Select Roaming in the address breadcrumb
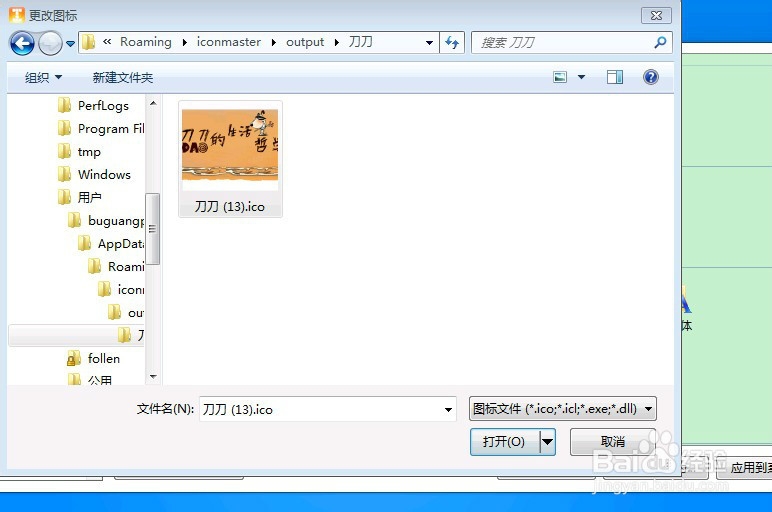This screenshot has height=512, width=772. (x=146, y=42)
